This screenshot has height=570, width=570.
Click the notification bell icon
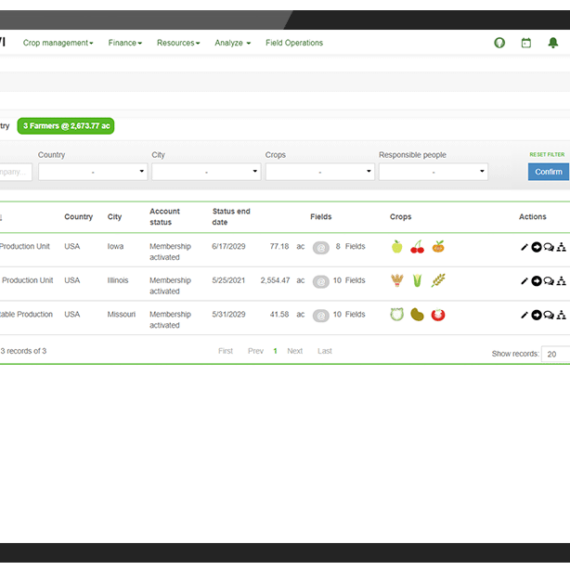pyautogui.click(x=553, y=43)
